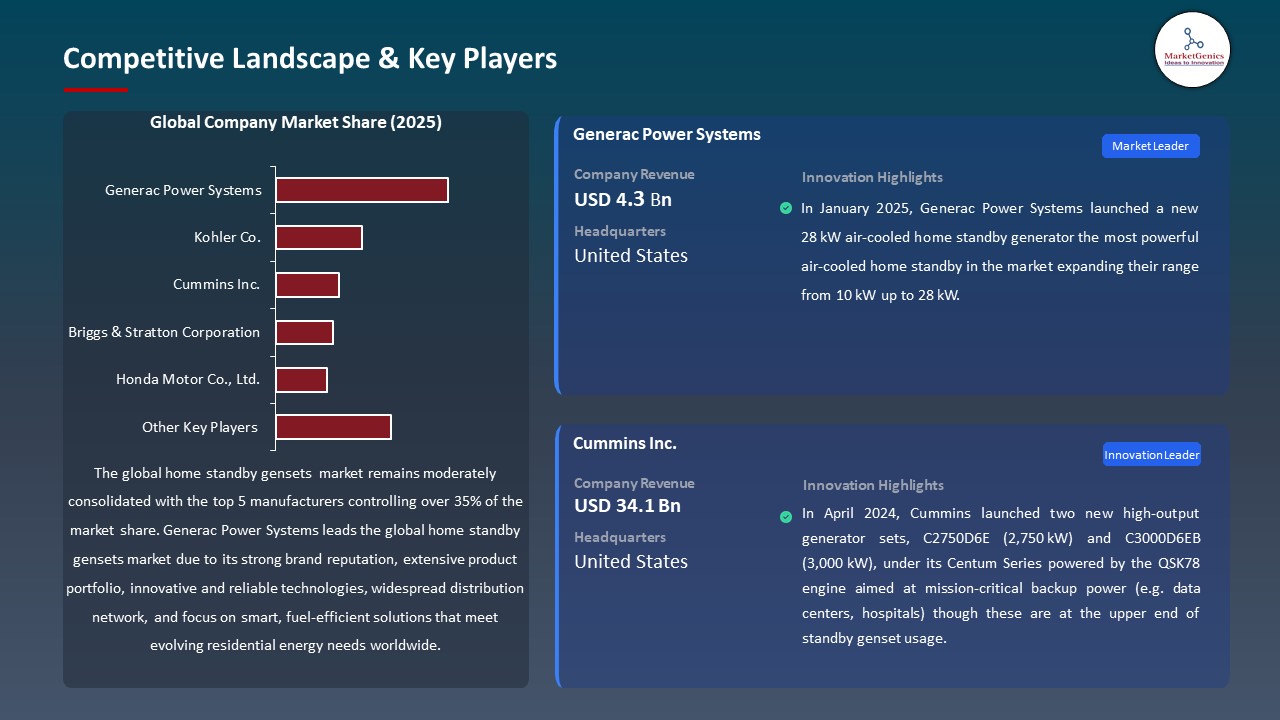Select the USD 4.3 Bn revenue figure
Image resolution: width=1280 pixels, height=720 pixels.
(x=622, y=199)
